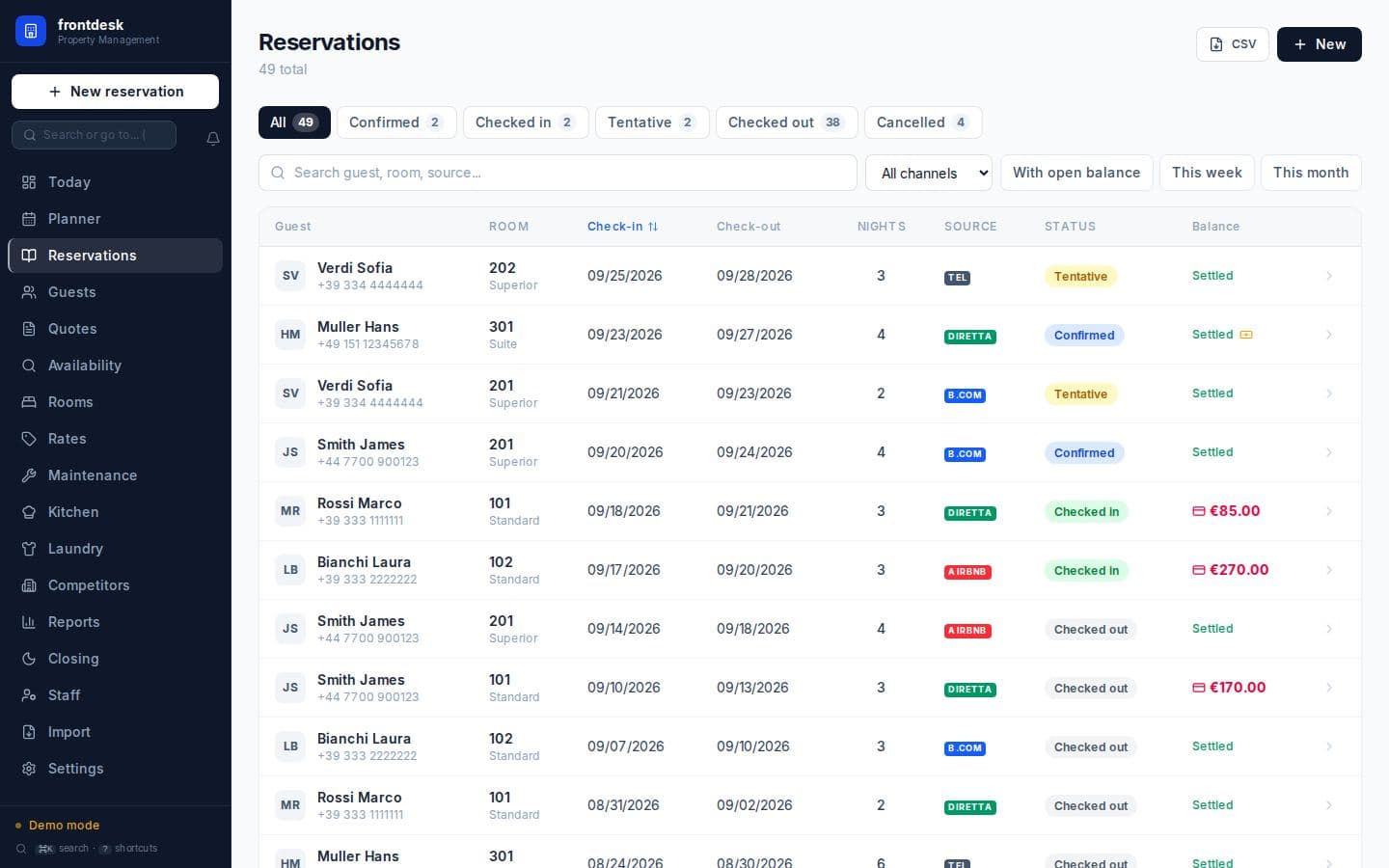Open Closing moon icon
The image size is (1389, 868).
[x=29, y=659]
